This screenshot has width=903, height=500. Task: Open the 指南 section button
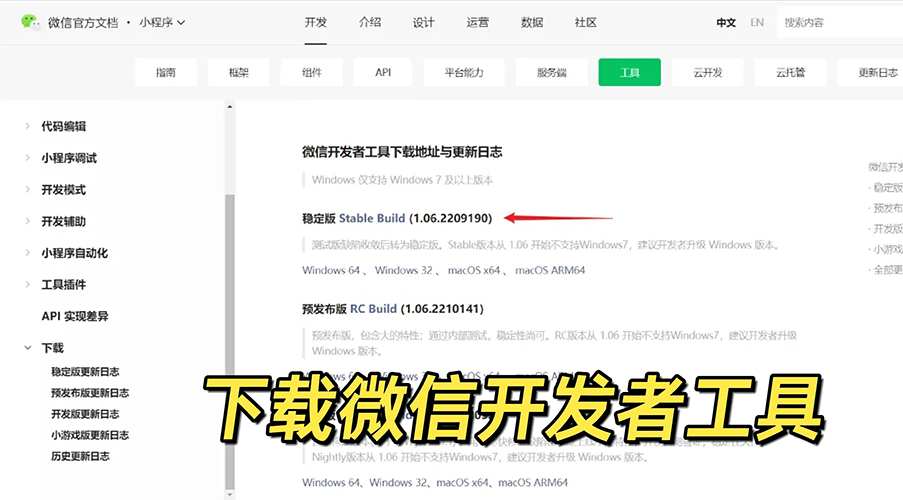(166, 72)
